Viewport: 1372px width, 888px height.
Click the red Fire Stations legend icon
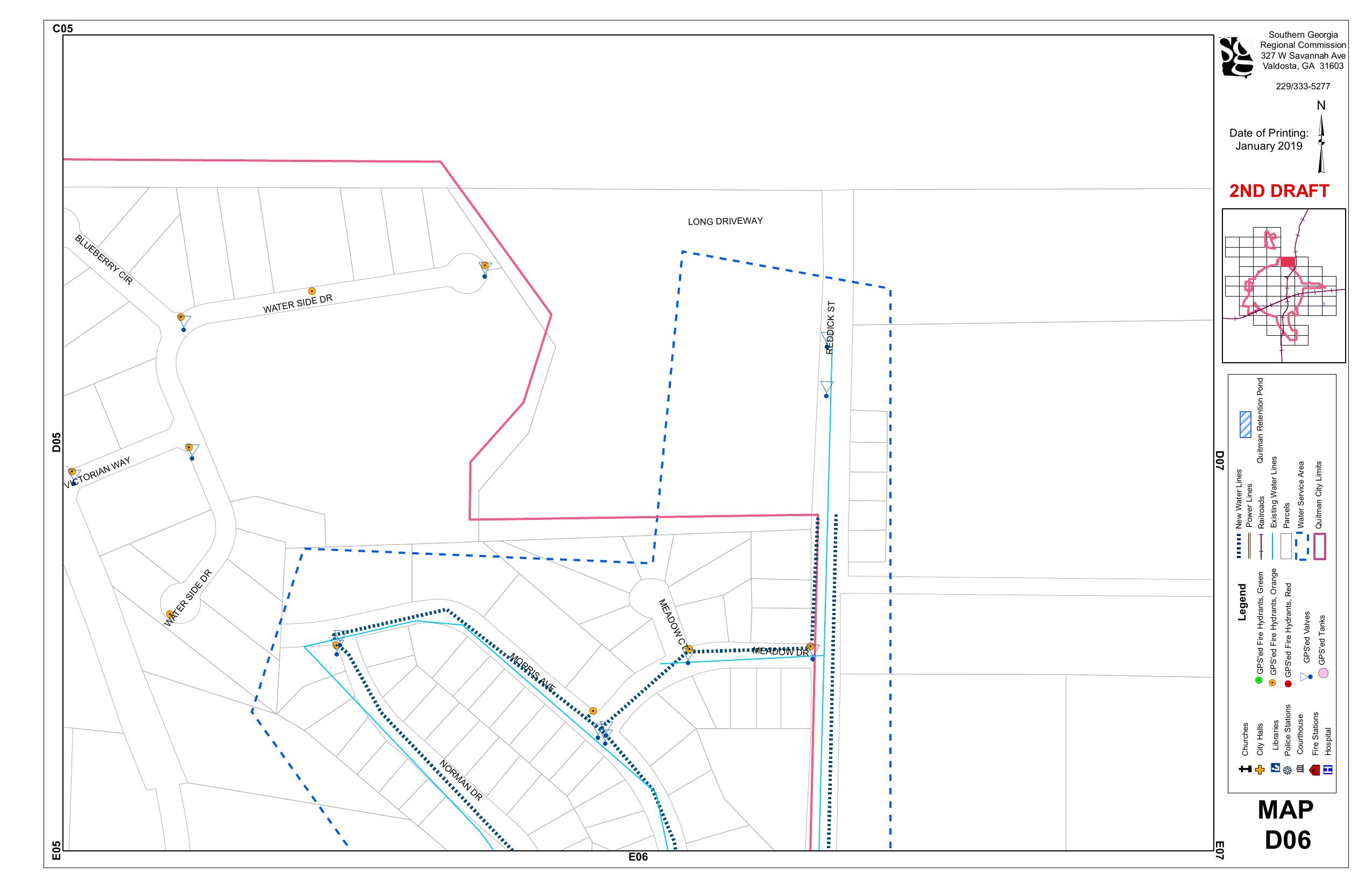[1314, 770]
